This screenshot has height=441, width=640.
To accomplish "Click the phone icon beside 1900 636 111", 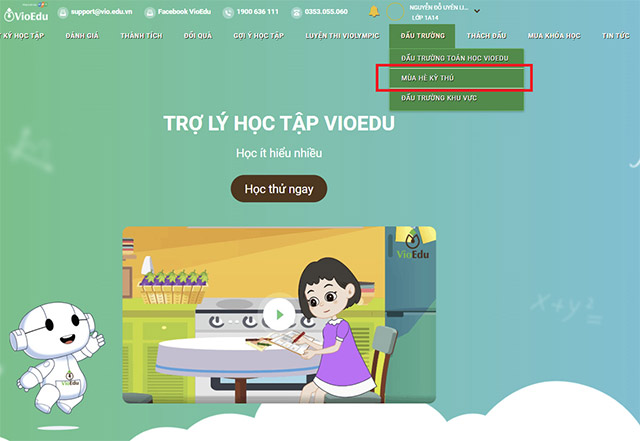I will 228,13.
